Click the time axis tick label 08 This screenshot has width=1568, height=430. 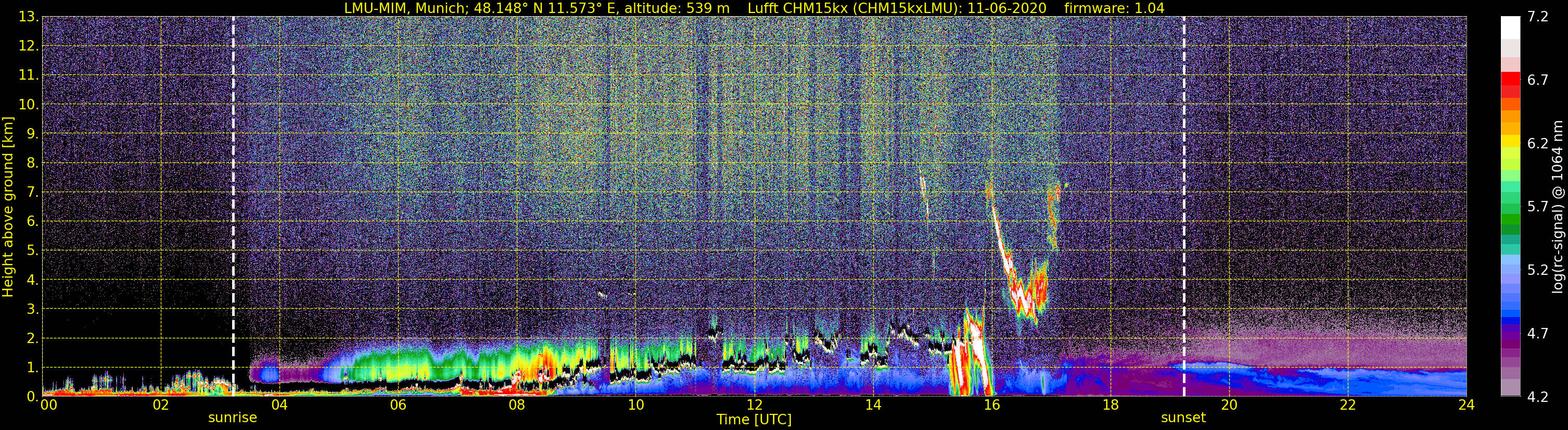point(517,406)
